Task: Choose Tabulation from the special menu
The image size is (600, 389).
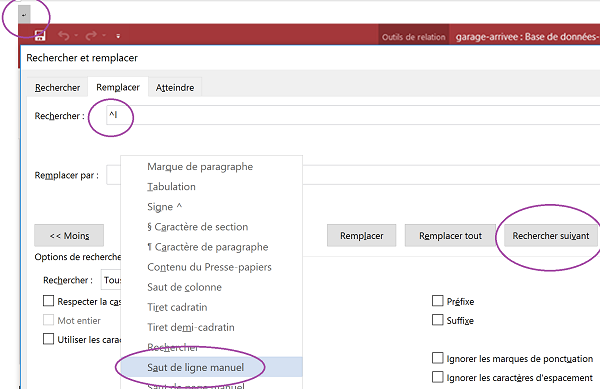Action: (212, 187)
